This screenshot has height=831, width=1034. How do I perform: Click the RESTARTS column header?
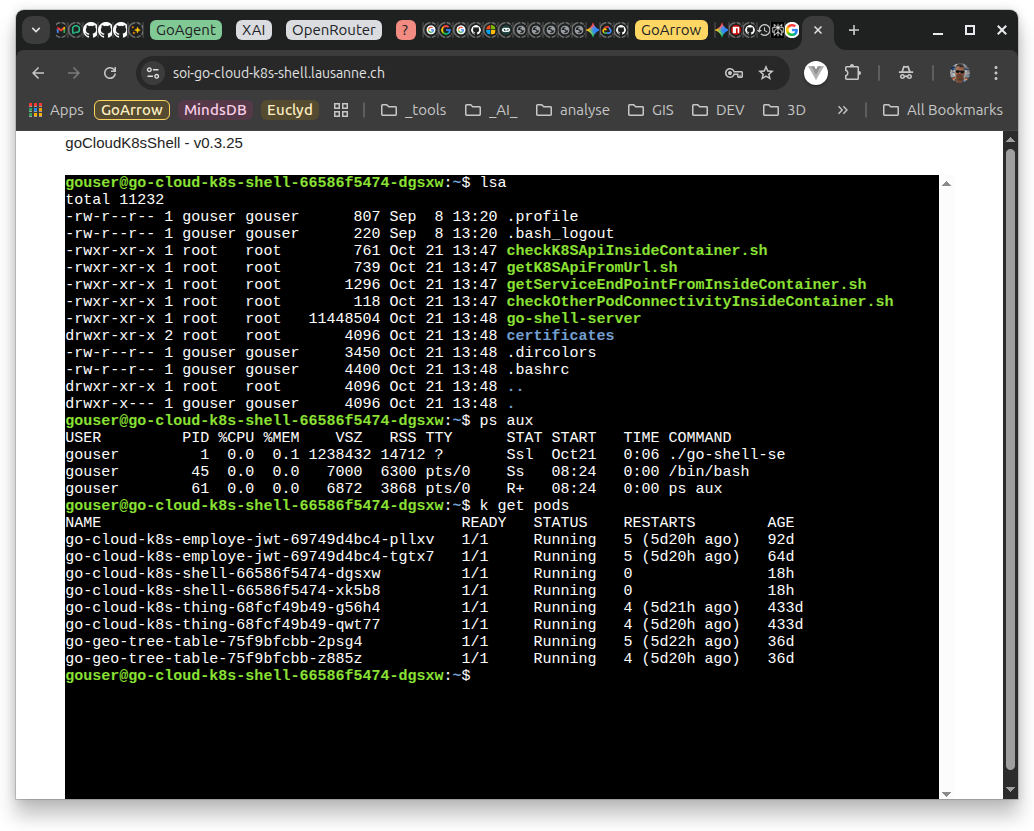click(659, 523)
